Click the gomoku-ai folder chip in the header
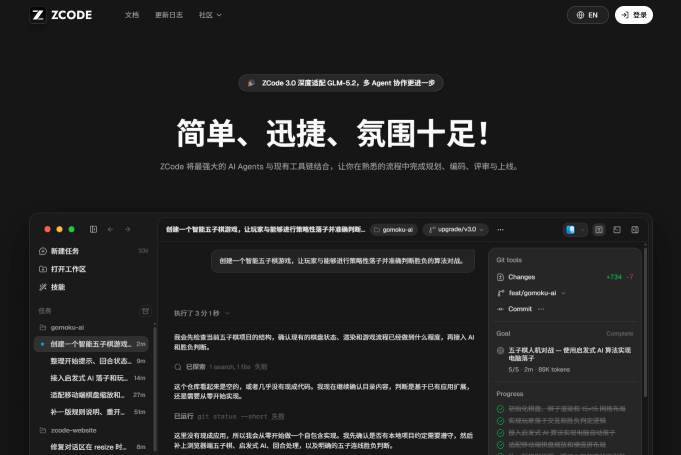The image size is (681, 455). tap(394, 230)
